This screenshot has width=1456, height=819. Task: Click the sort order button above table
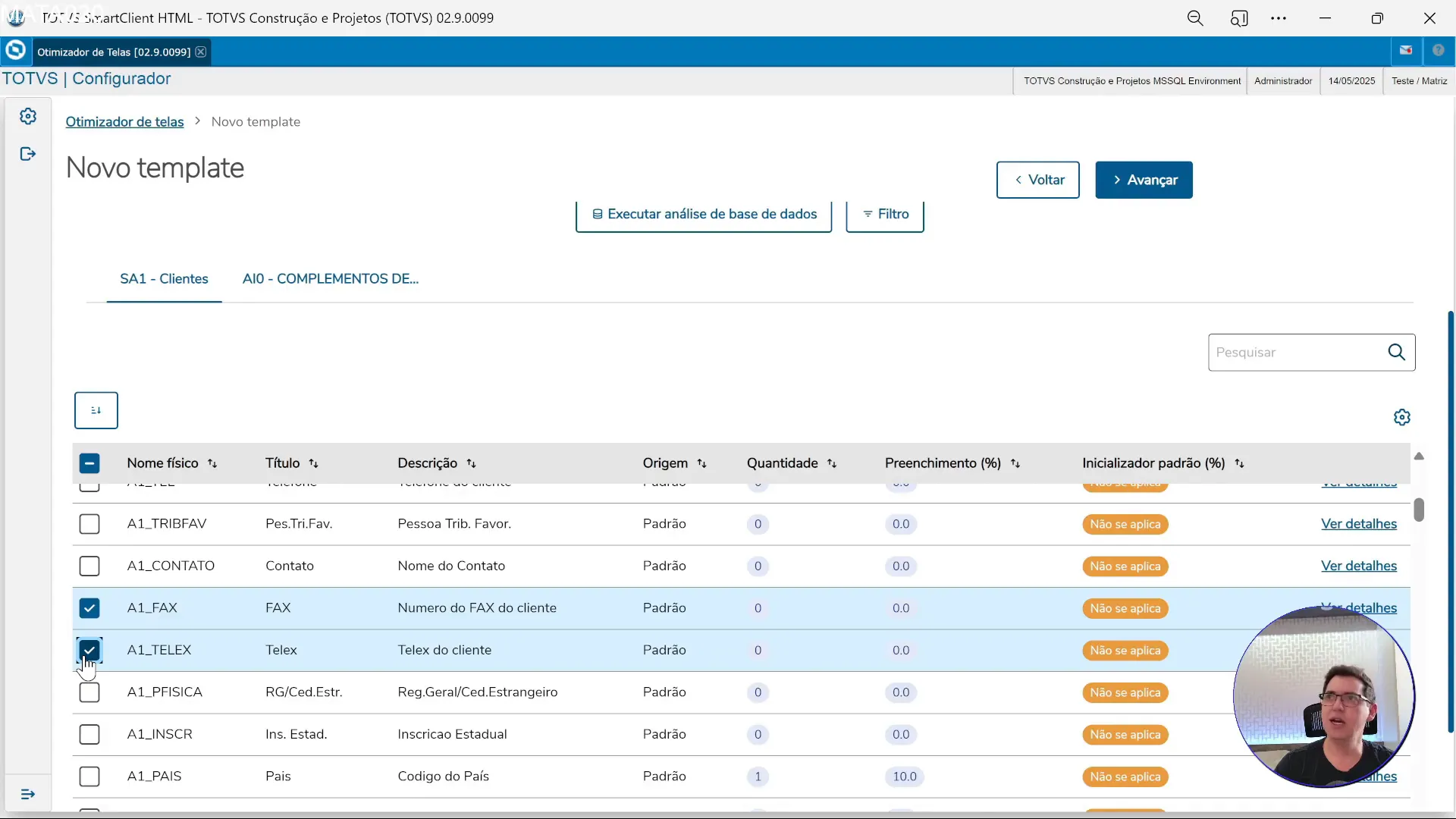click(96, 410)
